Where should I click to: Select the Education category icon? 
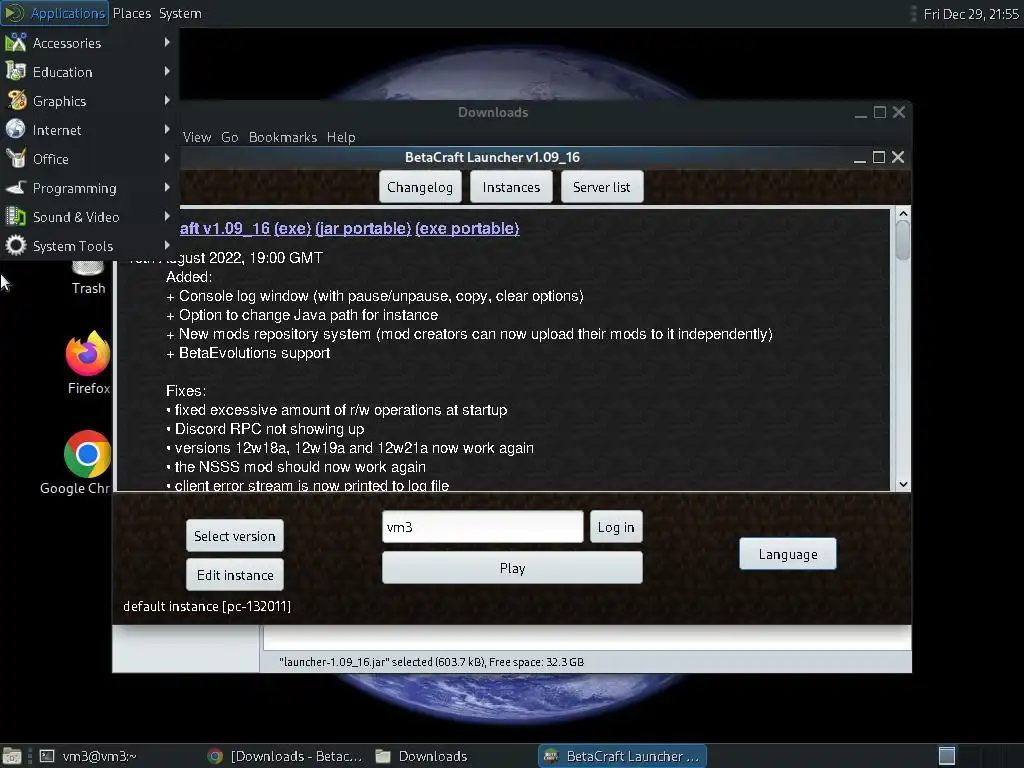16,72
